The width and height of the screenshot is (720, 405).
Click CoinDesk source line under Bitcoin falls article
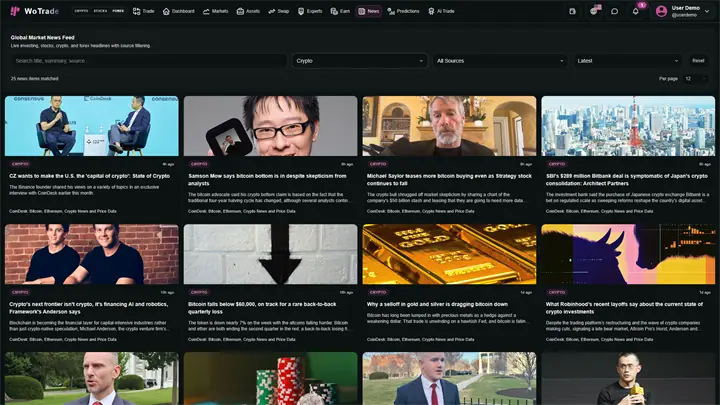tap(242, 339)
